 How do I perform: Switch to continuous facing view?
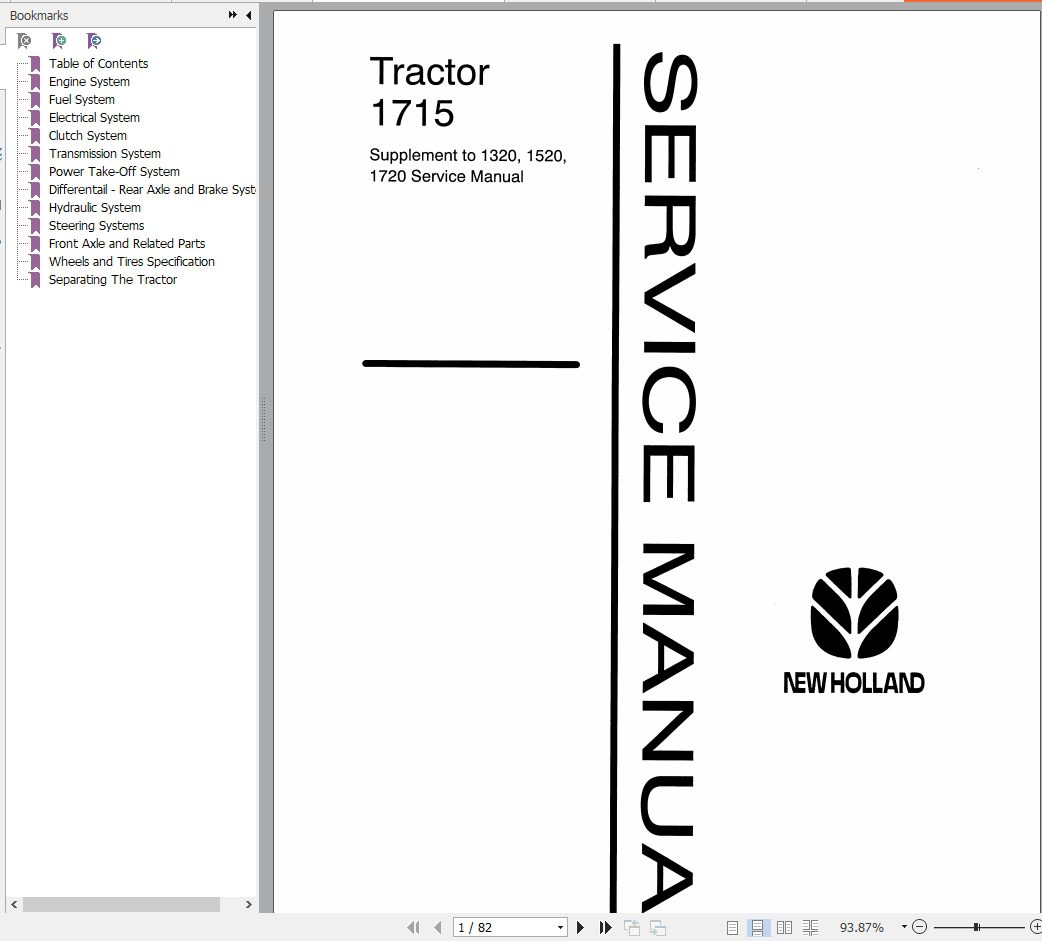click(x=810, y=928)
